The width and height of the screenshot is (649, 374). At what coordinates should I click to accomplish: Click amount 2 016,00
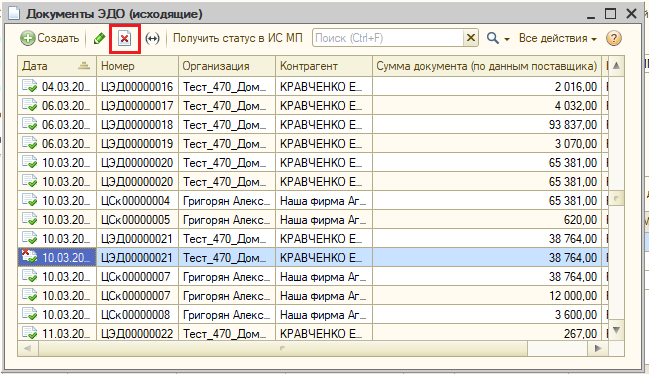576,86
